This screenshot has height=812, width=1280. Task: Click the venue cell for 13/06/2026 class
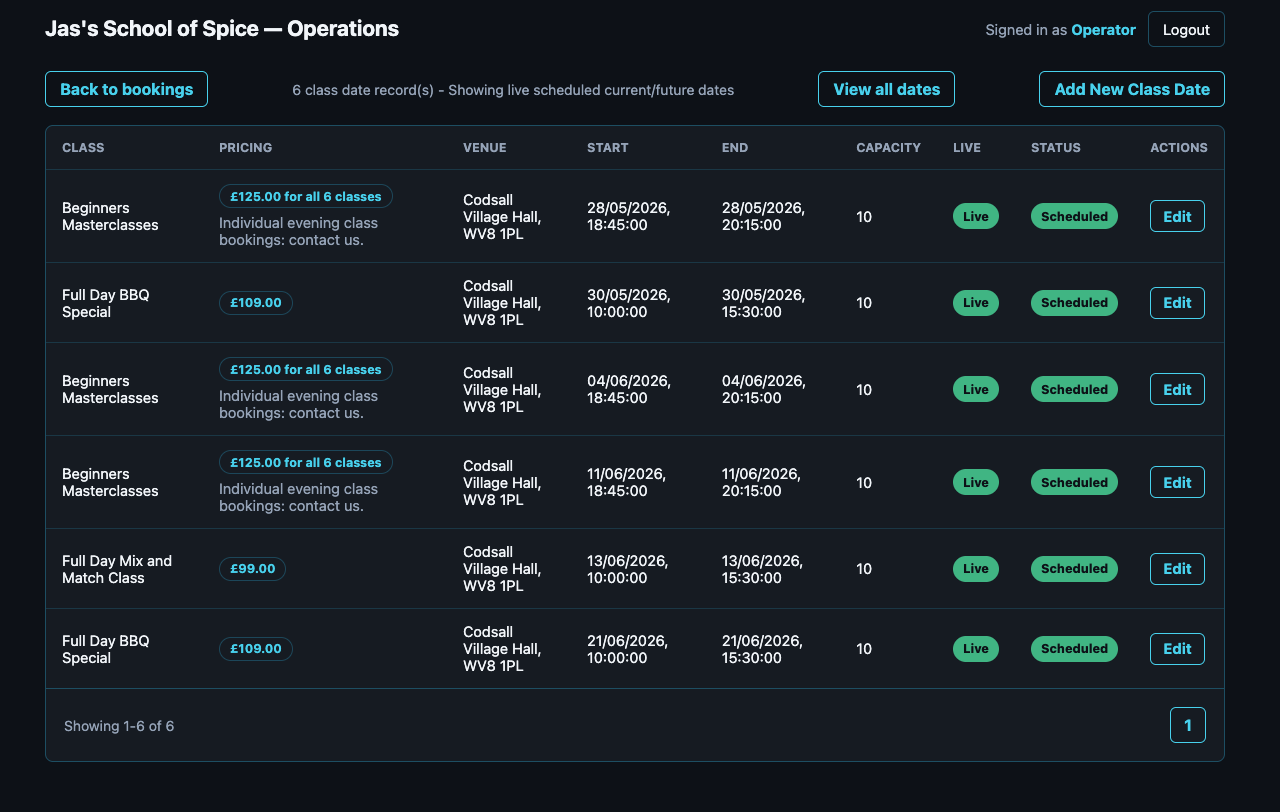(x=502, y=569)
